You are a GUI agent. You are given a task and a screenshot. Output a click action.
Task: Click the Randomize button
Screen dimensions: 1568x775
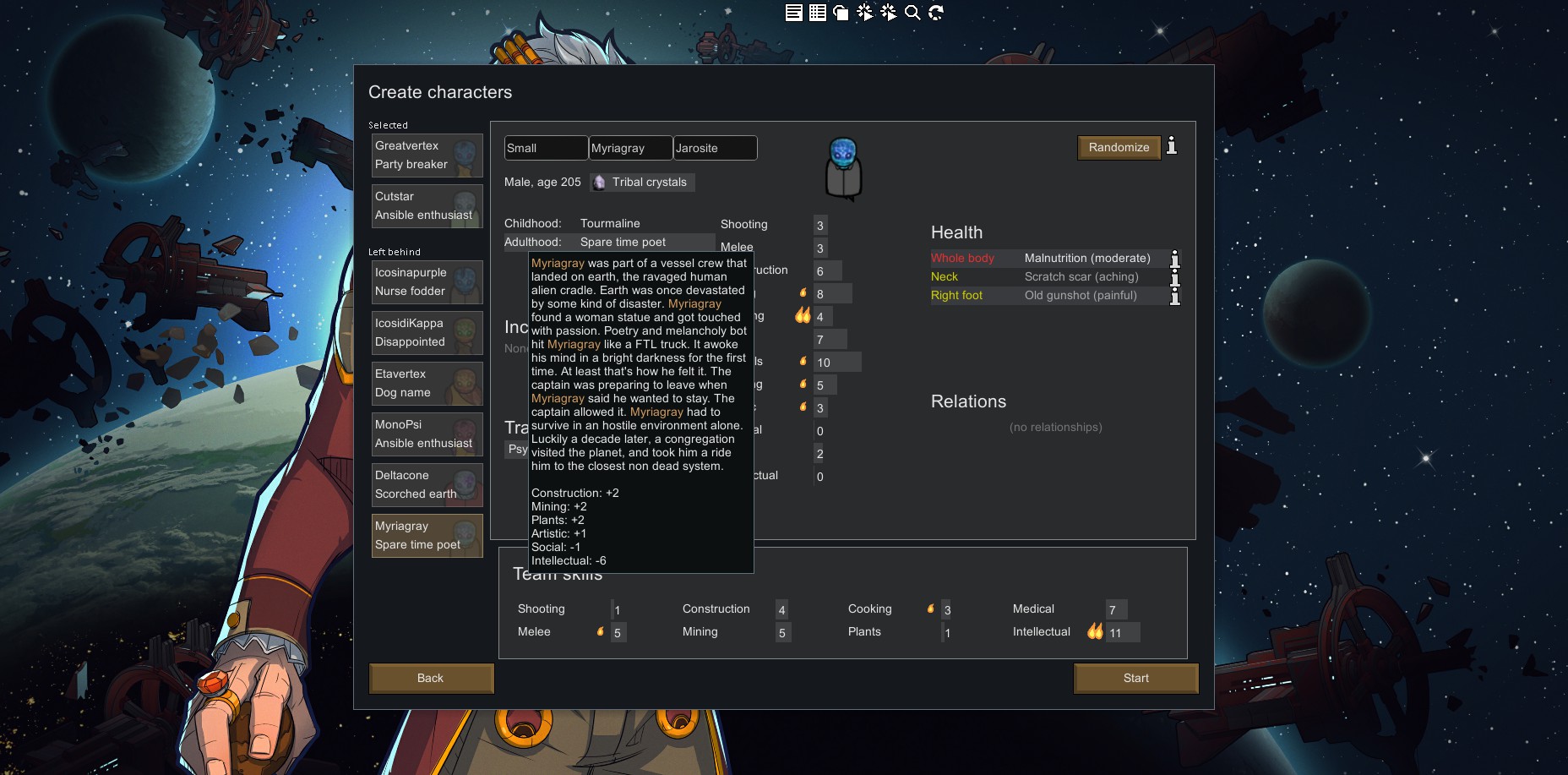tap(1119, 147)
